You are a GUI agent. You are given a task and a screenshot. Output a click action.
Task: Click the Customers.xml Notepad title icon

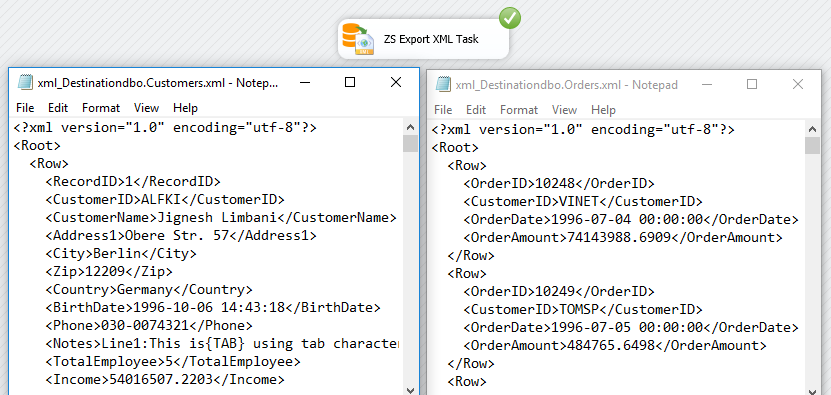(24, 82)
